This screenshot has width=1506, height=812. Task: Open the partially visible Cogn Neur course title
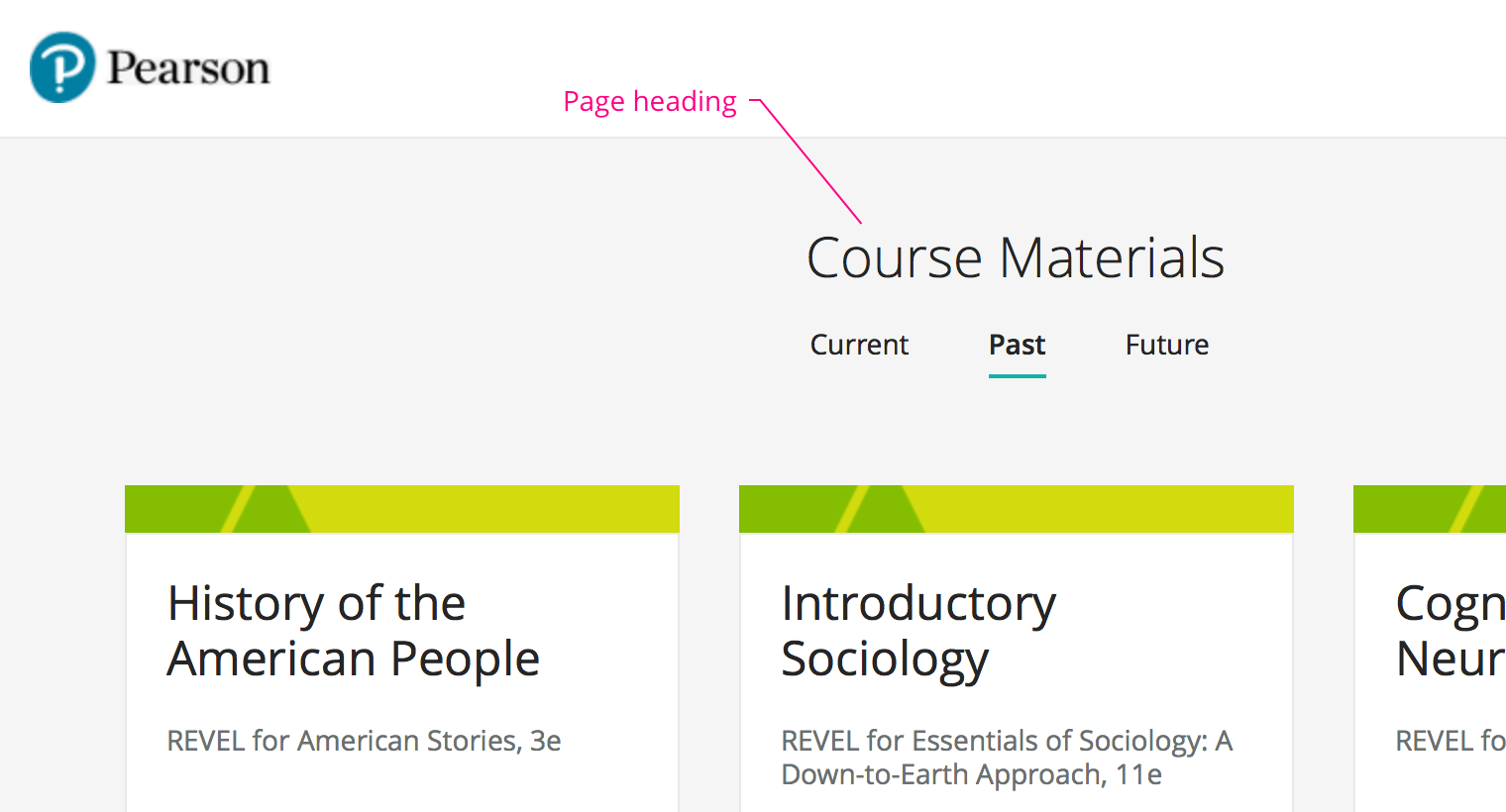coord(1450,631)
